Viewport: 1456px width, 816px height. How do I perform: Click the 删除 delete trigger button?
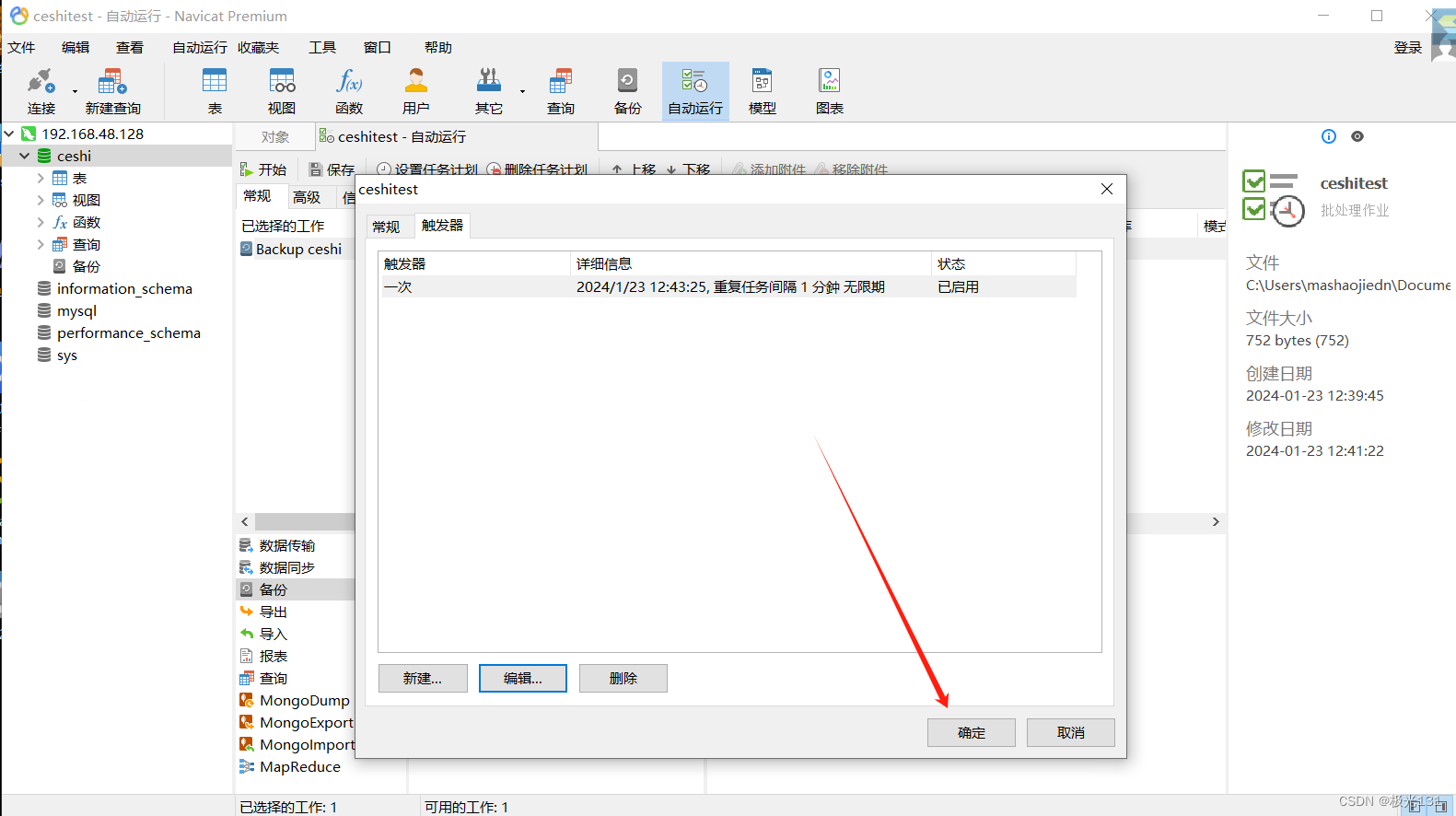(x=623, y=679)
